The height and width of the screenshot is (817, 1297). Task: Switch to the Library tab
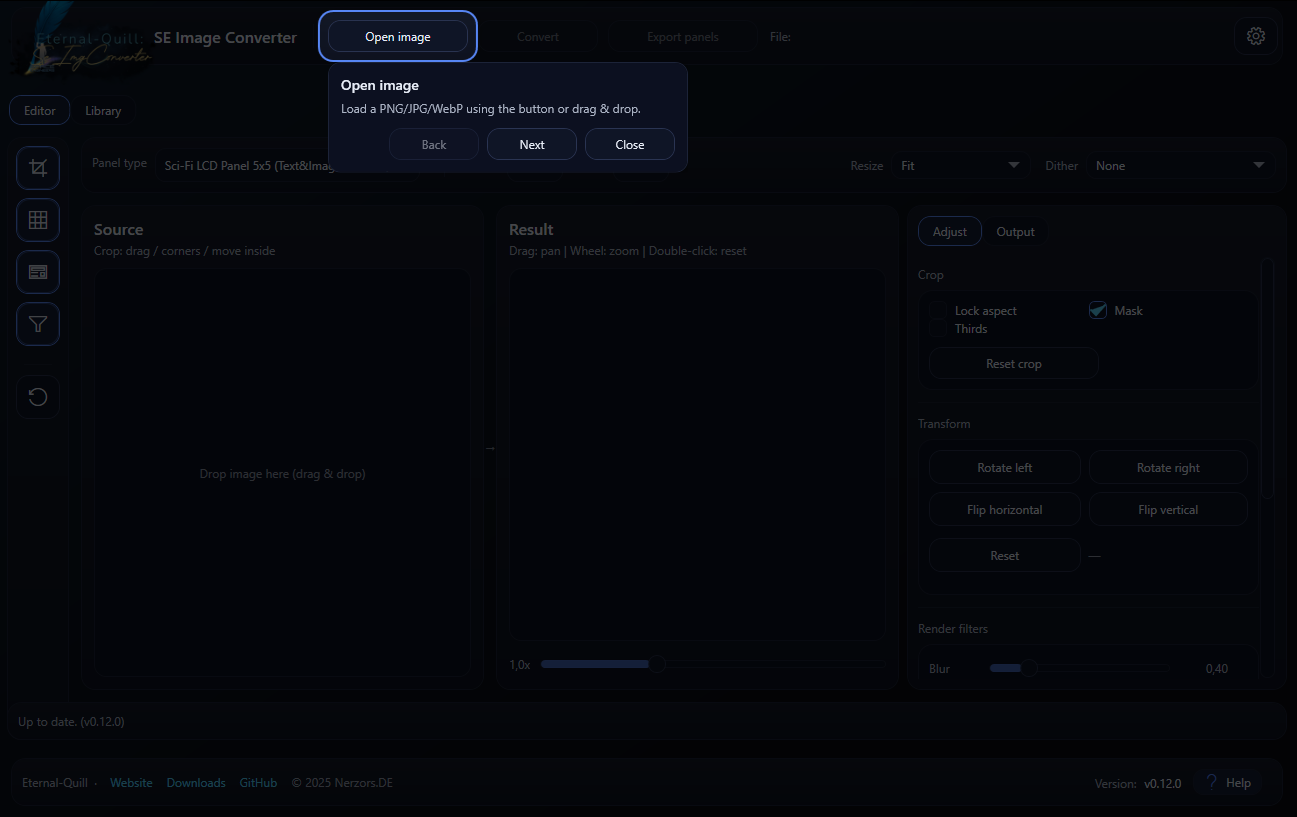pos(103,111)
